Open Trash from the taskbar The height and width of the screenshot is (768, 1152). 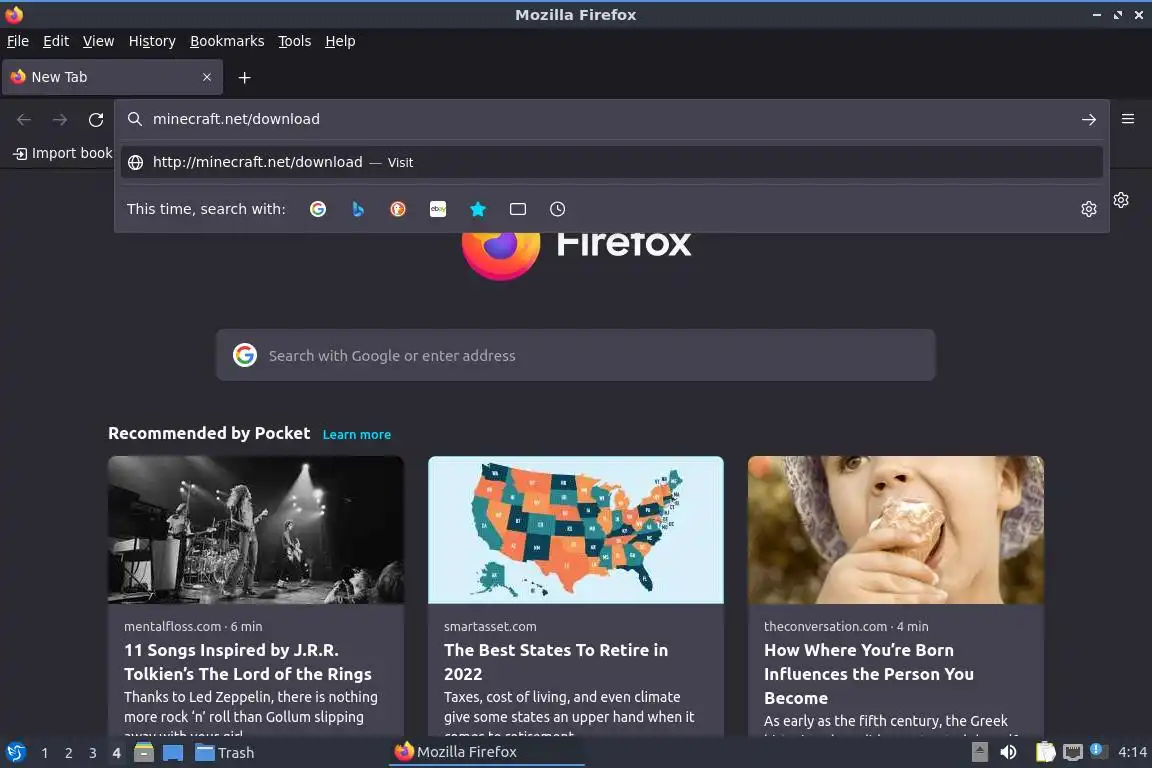click(x=225, y=753)
